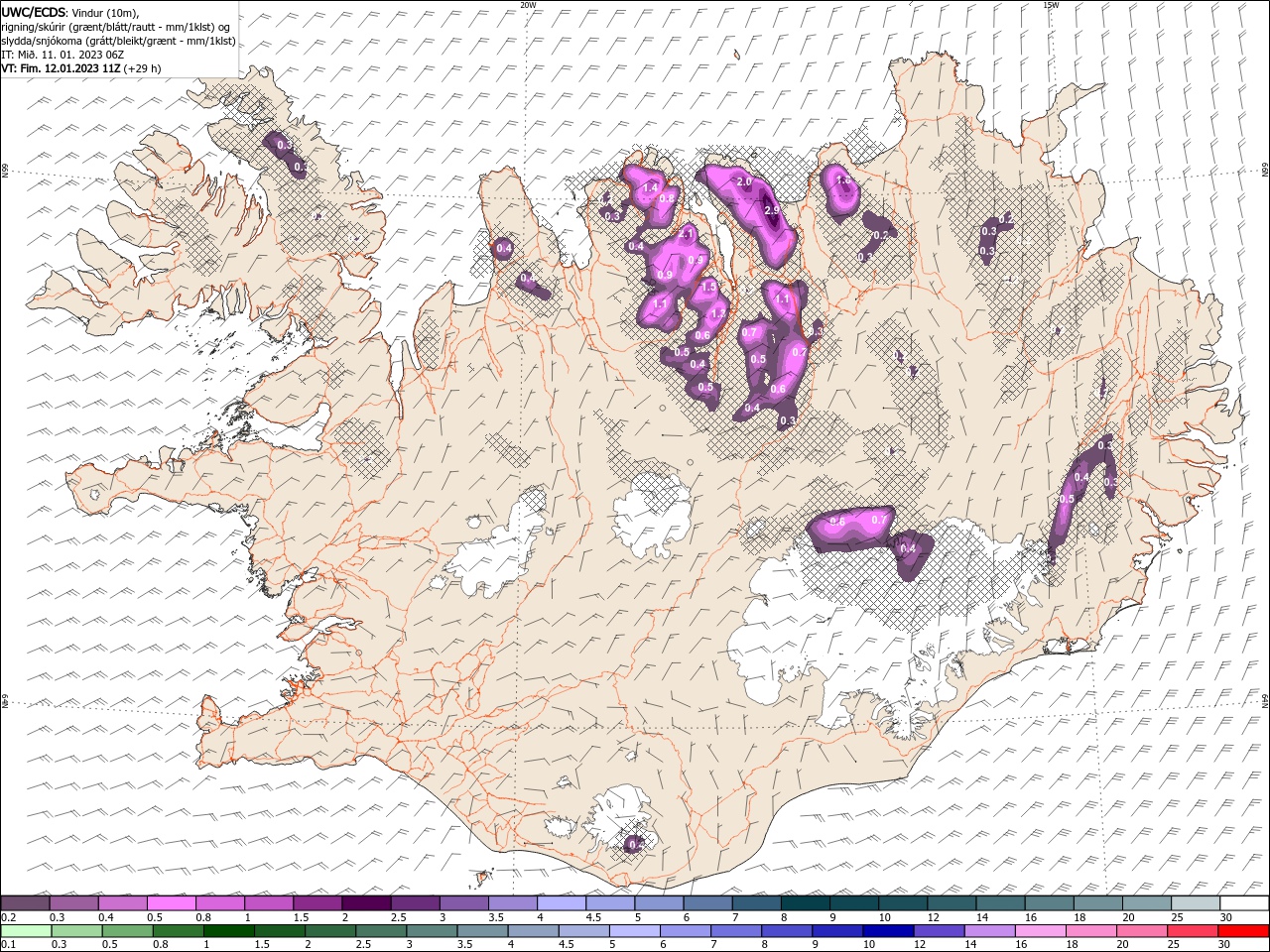Image resolution: width=1270 pixels, height=952 pixels.
Task: Click the 20 pink swatch in lower legend
Action: pos(1141,931)
